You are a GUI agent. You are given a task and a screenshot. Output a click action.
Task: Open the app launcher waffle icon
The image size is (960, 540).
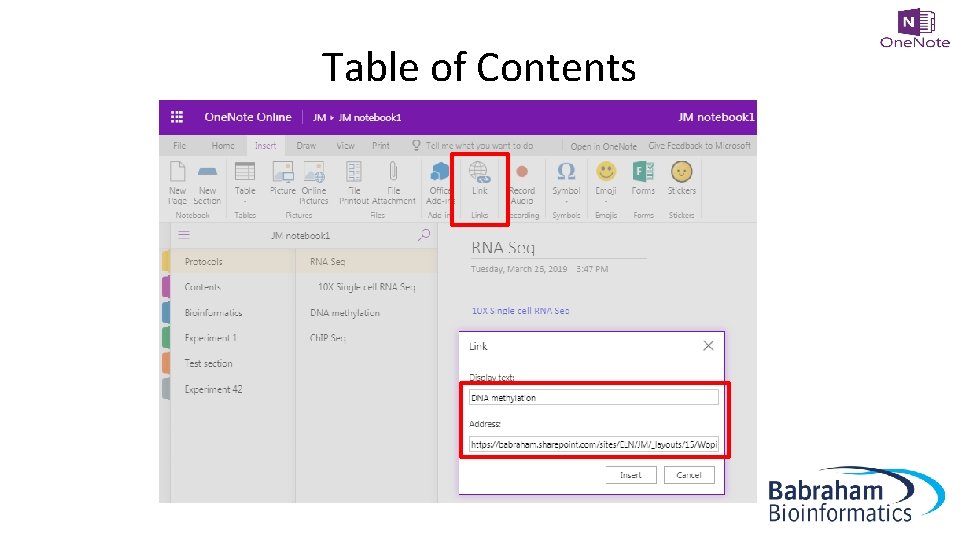(x=177, y=117)
